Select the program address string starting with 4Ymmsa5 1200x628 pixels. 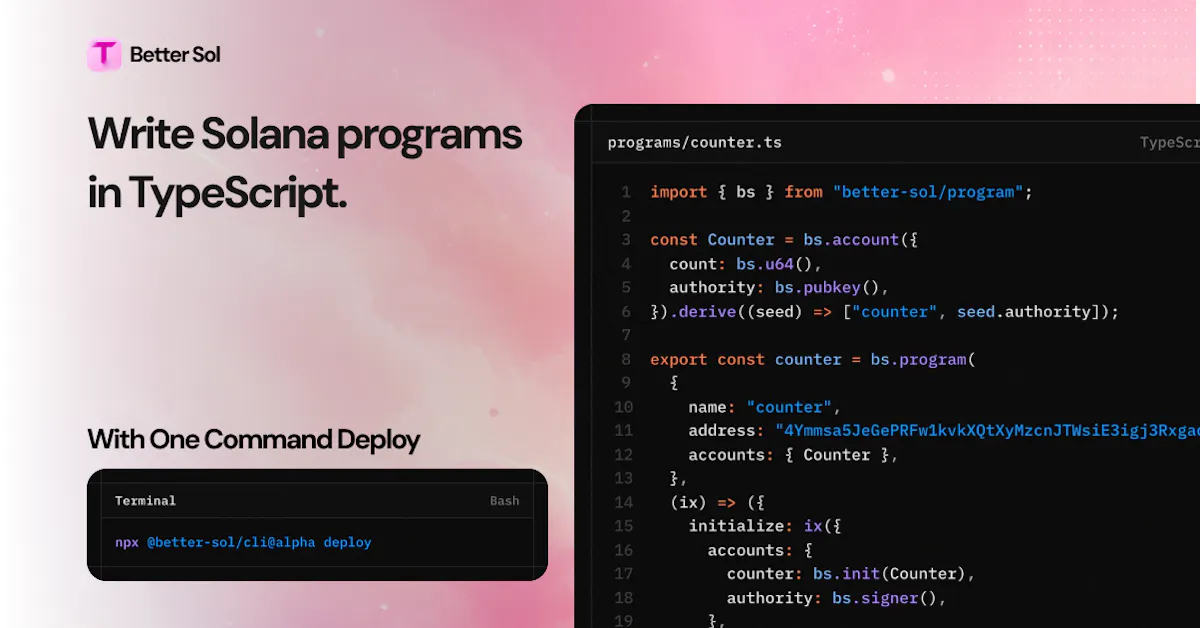(987, 431)
